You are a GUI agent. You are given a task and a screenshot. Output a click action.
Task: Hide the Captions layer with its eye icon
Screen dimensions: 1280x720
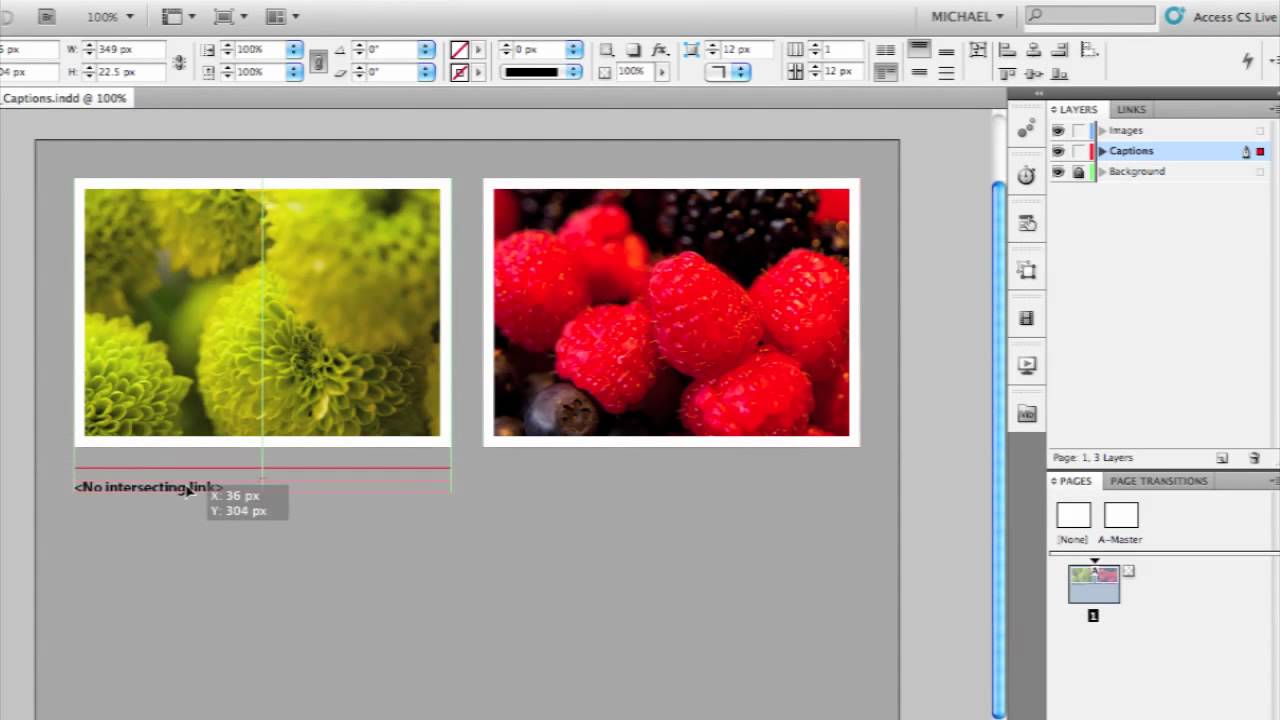pyautogui.click(x=1058, y=151)
